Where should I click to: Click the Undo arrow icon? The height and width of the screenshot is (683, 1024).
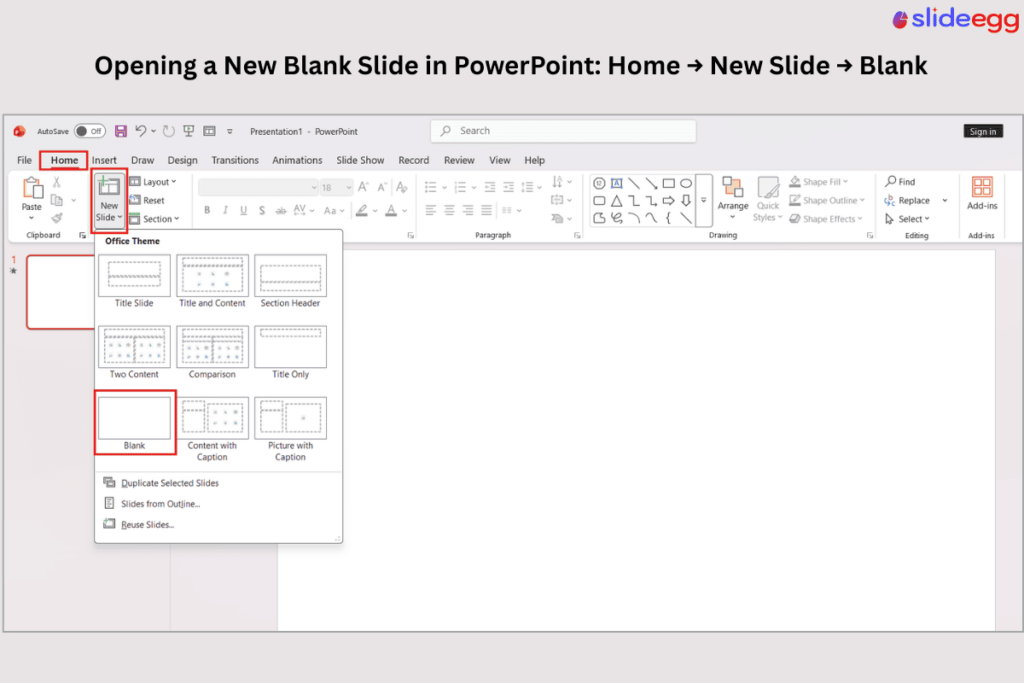click(x=140, y=131)
